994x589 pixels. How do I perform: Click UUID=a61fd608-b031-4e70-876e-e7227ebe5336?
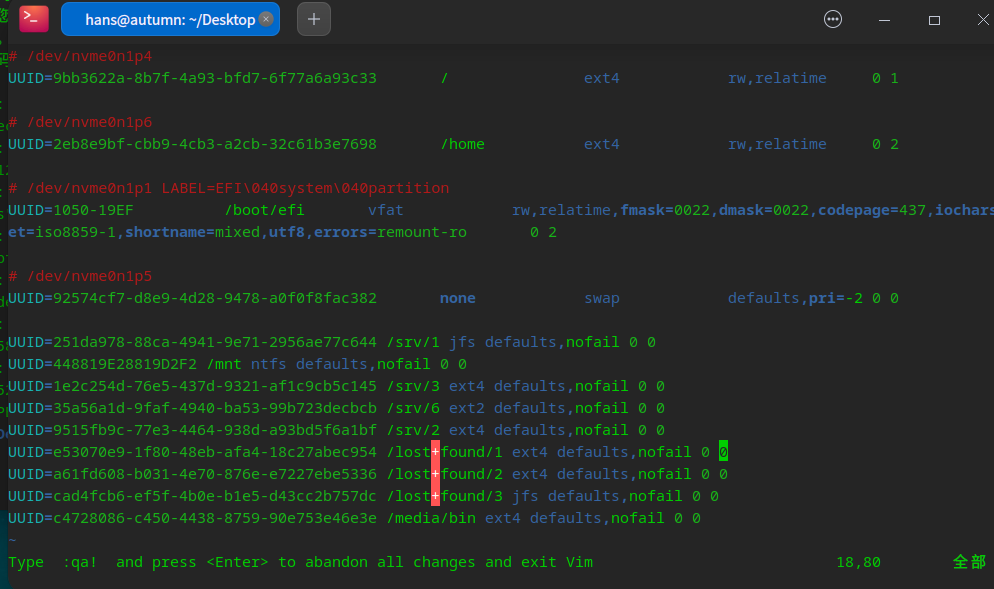(x=193, y=474)
